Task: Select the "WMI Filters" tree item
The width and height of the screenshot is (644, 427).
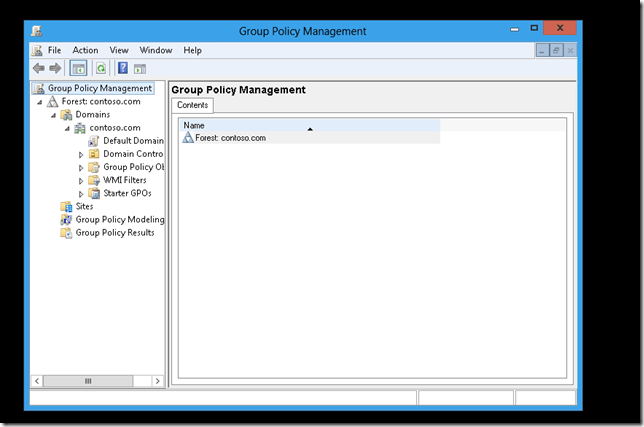Action: pyautogui.click(x=124, y=180)
